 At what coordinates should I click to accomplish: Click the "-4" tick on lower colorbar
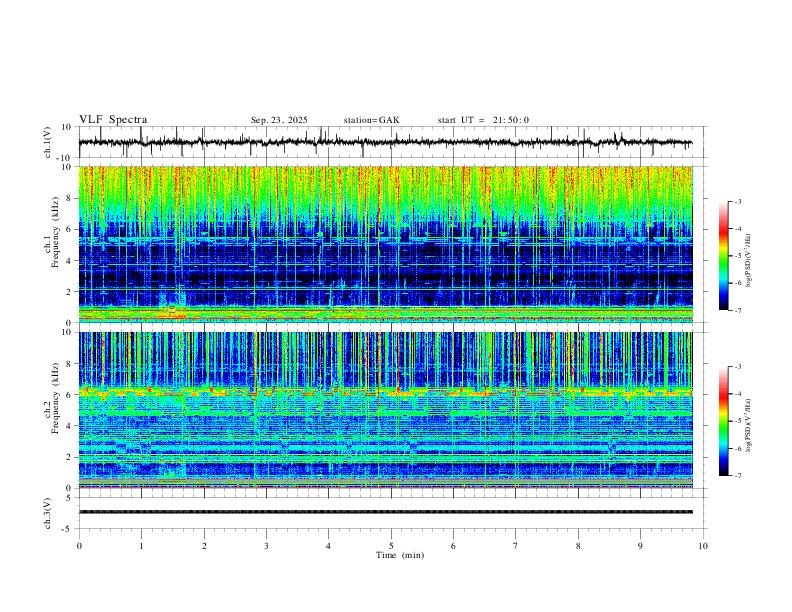tap(738, 394)
